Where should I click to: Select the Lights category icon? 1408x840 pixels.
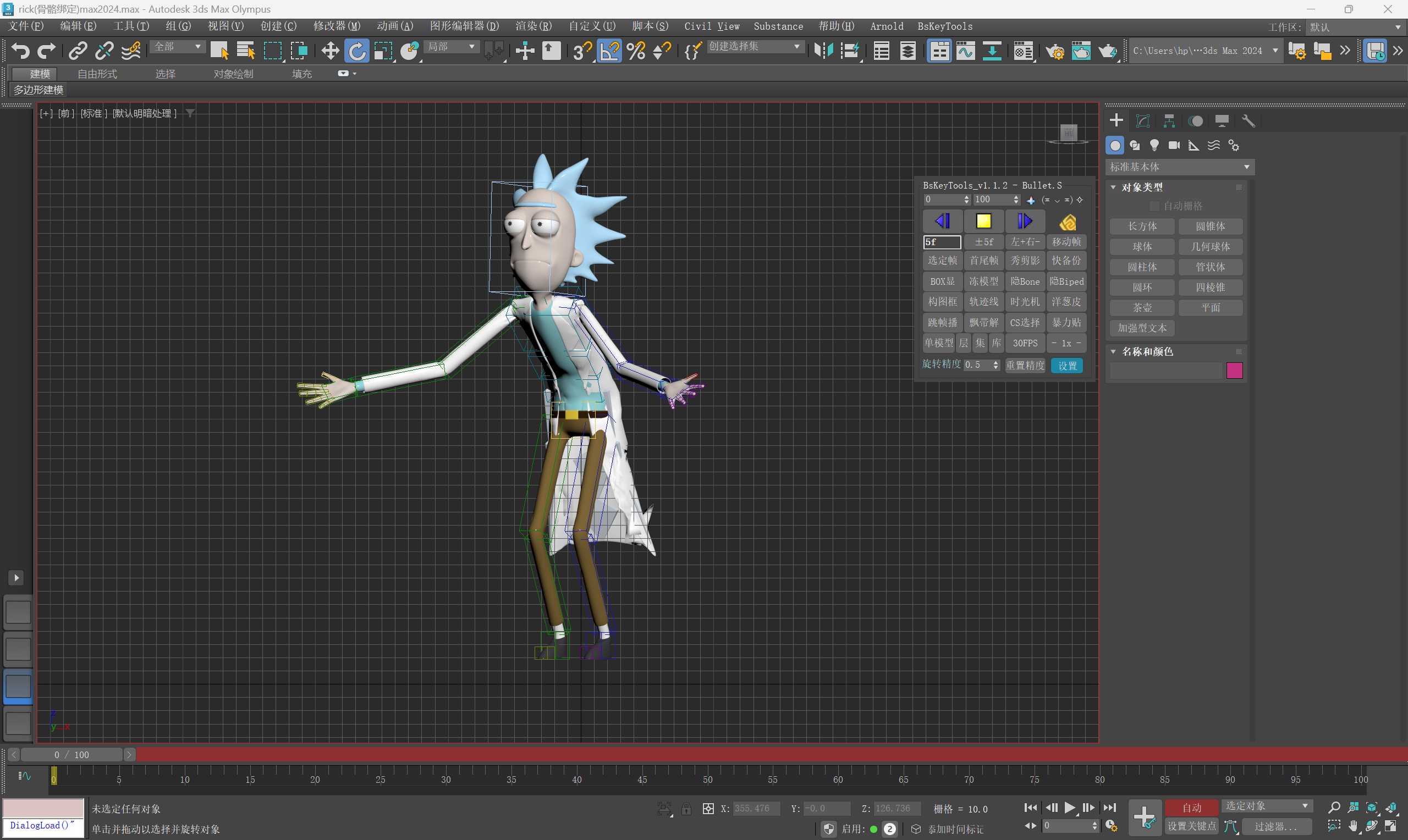pyautogui.click(x=1154, y=146)
